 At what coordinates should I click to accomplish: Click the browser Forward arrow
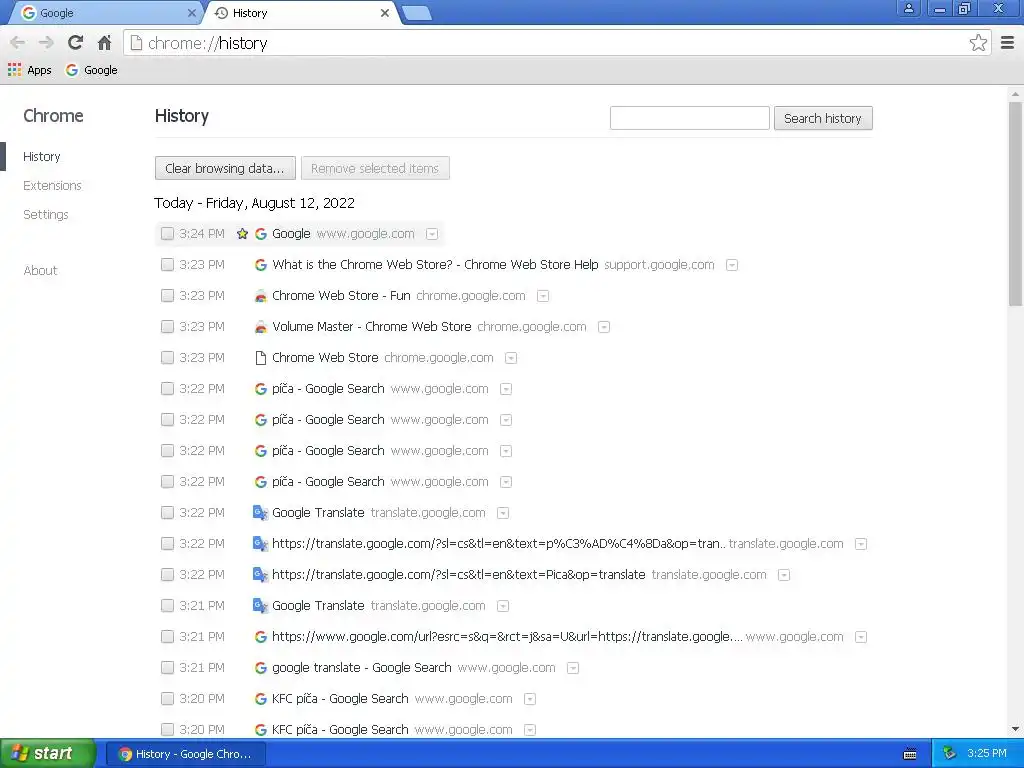(46, 43)
